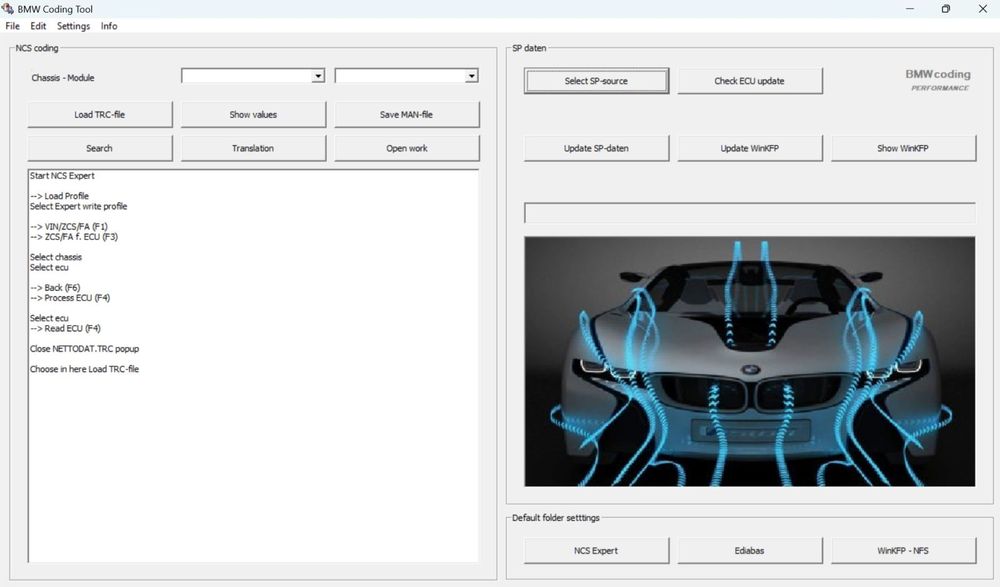Expand the Chassis dropdown
Image resolution: width=1000 pixels, height=587 pixels.
(x=318, y=76)
